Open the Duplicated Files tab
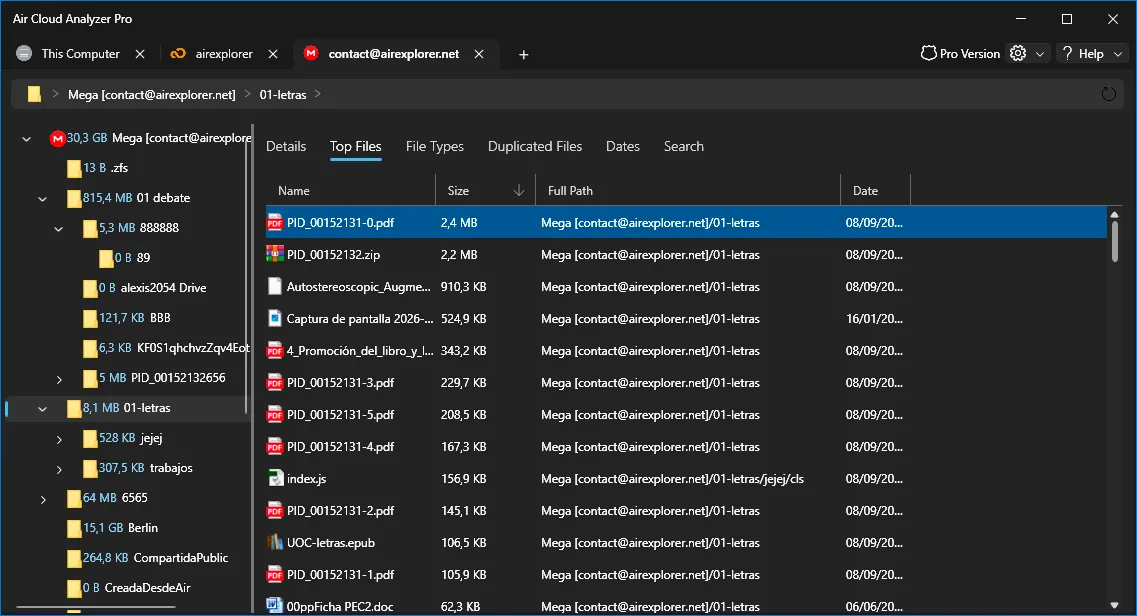The width and height of the screenshot is (1137, 616). [x=534, y=146]
